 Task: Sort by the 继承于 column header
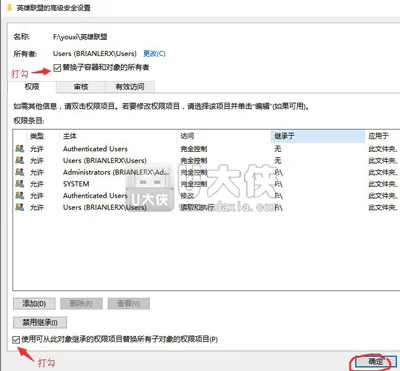[318, 136]
